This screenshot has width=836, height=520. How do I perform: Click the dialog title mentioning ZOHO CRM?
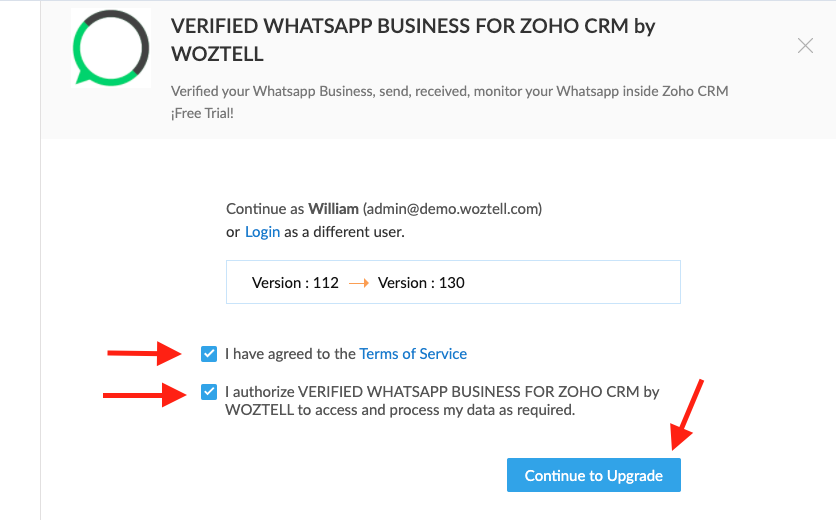(x=413, y=40)
